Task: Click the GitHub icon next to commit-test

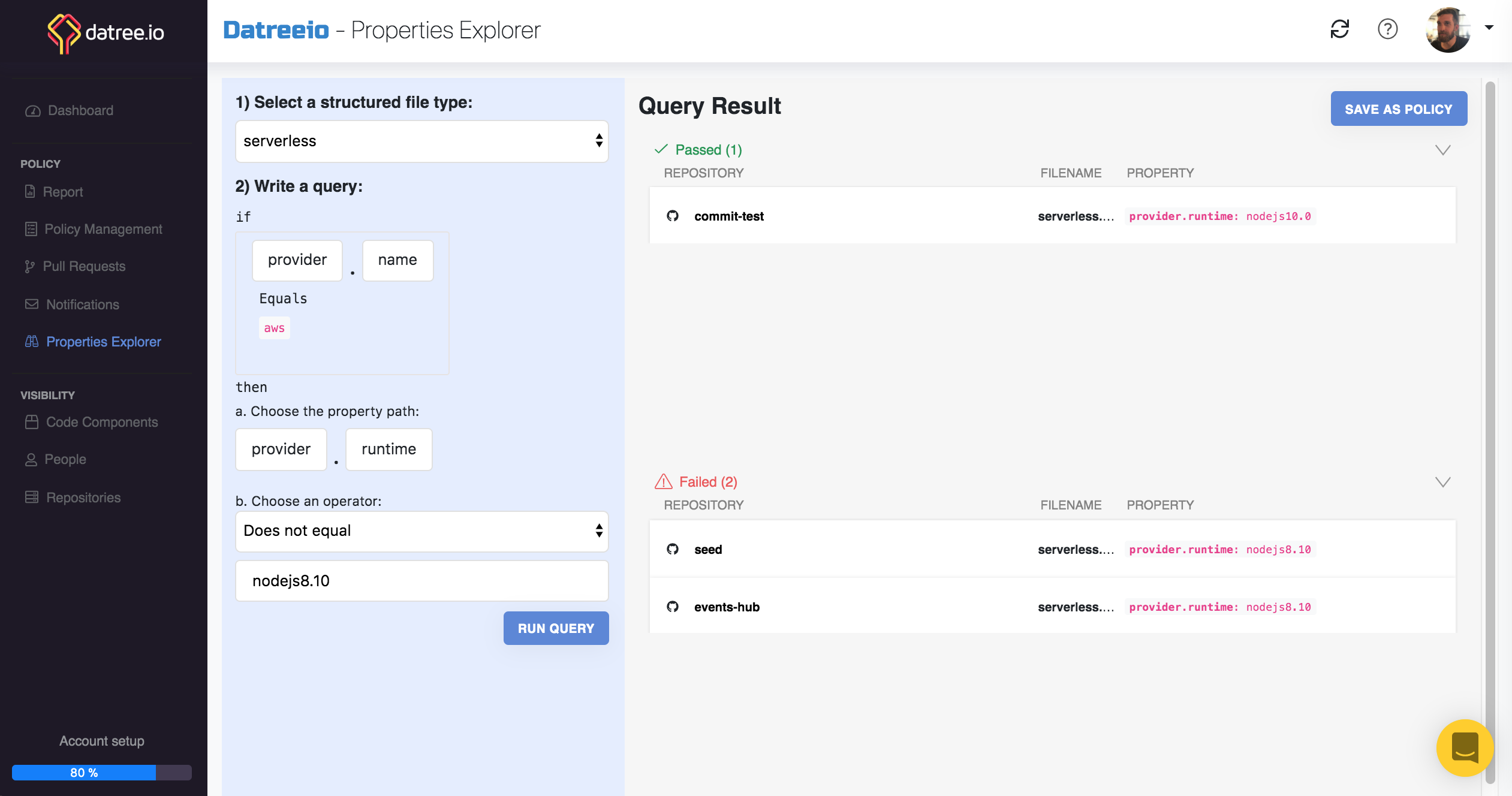Action: click(x=673, y=216)
